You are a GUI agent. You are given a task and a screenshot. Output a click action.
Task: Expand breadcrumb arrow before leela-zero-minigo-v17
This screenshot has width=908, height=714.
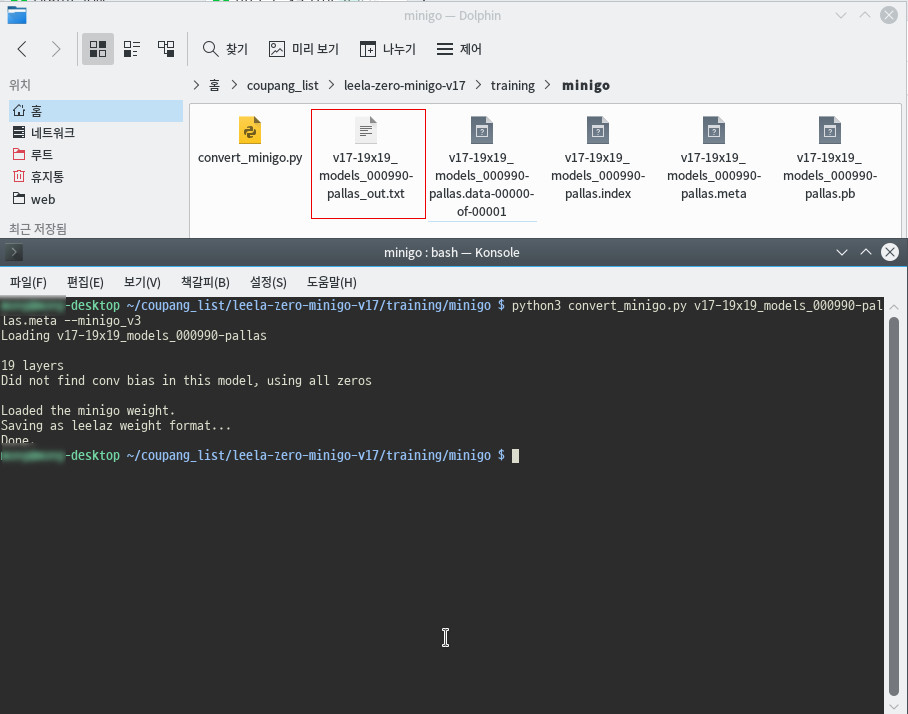point(331,86)
